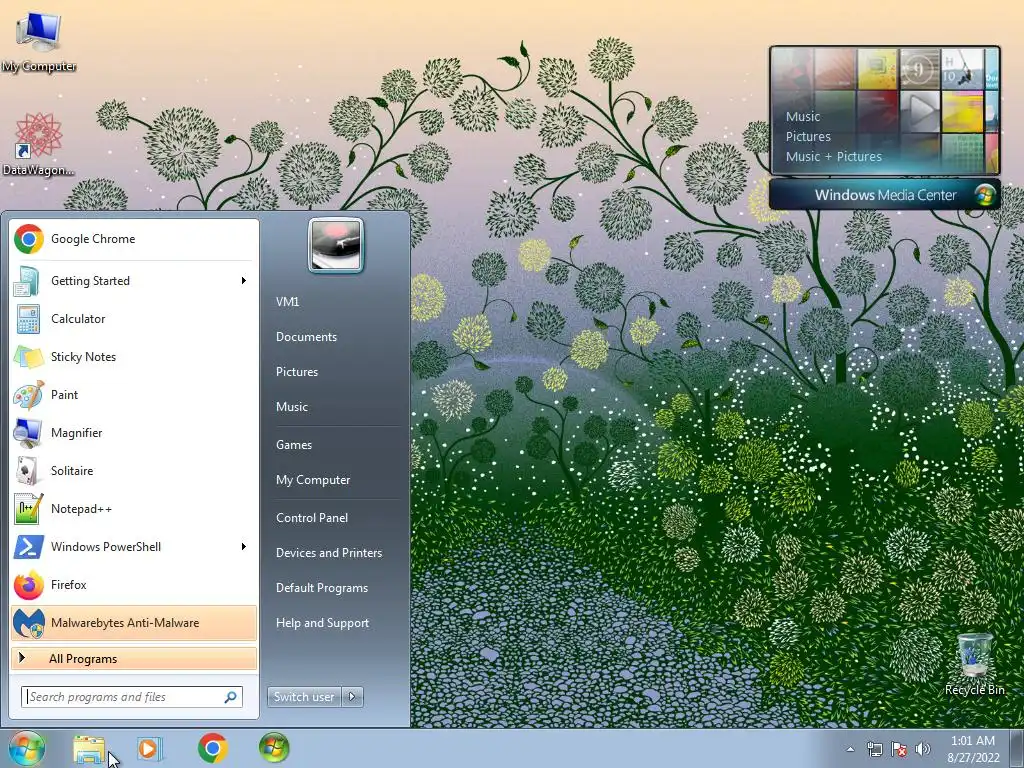
Task: Launch Notepad++
Action: (x=134, y=509)
